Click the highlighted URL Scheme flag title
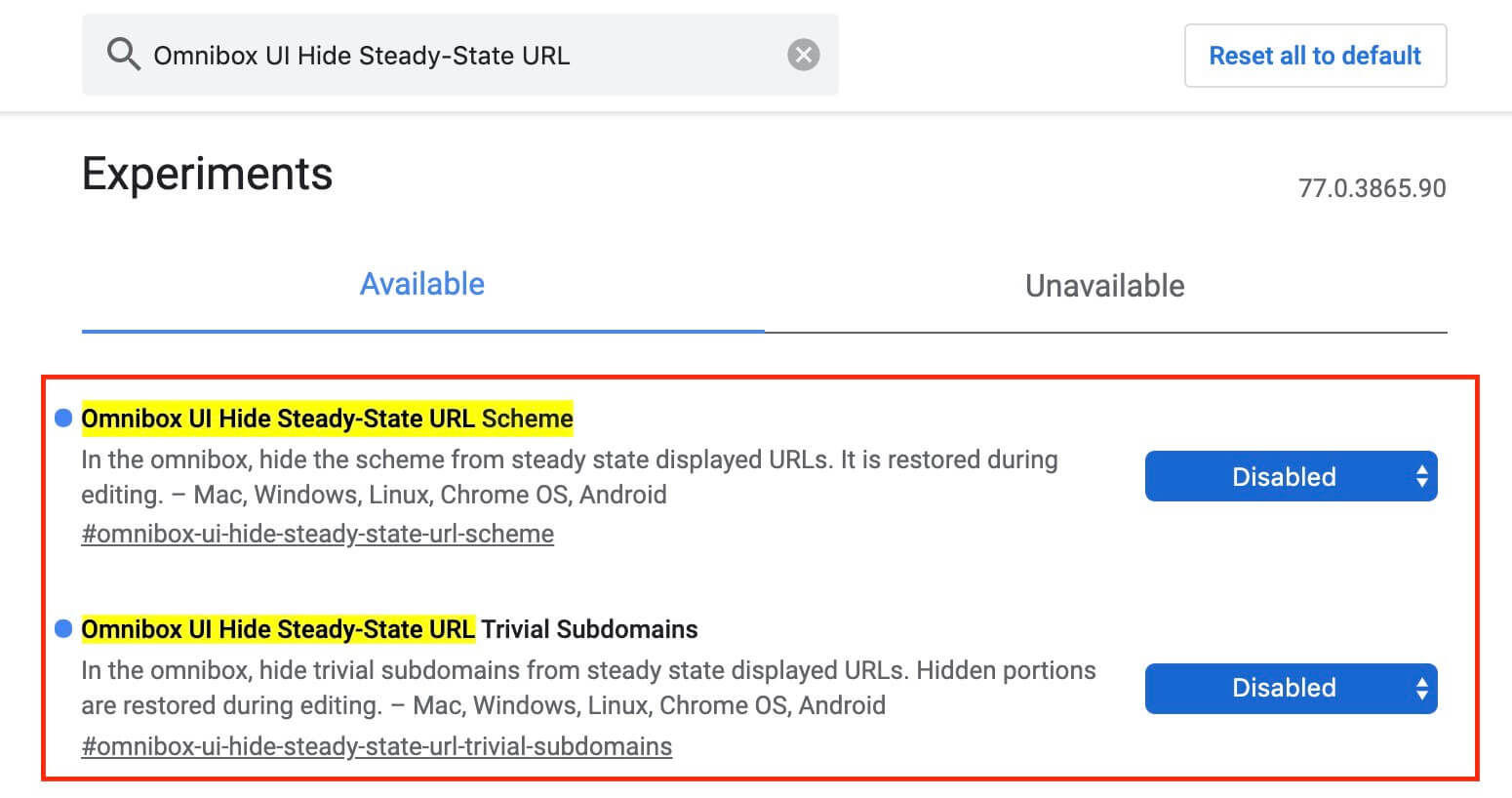1512x798 pixels. click(x=327, y=419)
